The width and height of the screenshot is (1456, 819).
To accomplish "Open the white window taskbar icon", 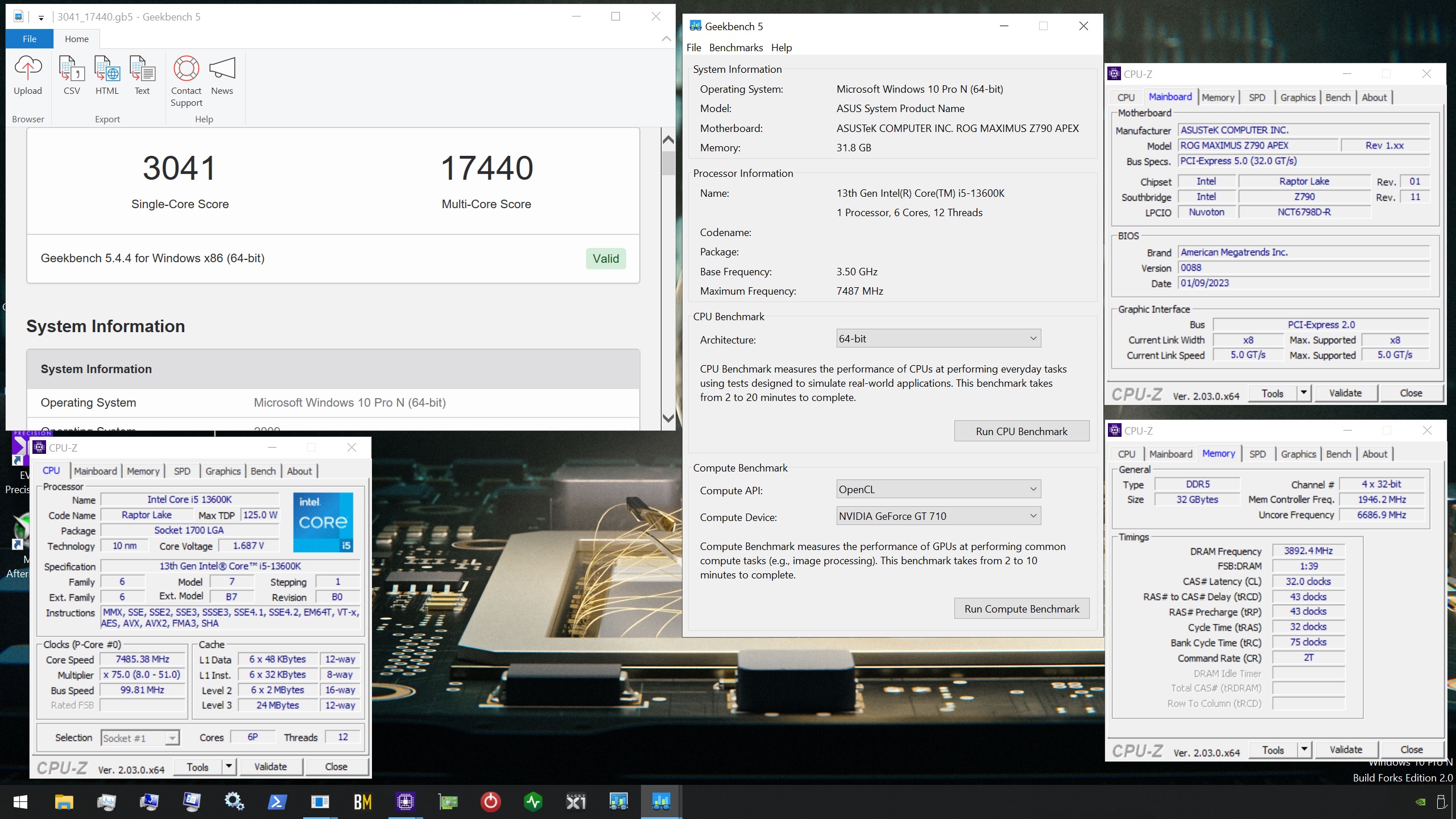I will pos(320,802).
